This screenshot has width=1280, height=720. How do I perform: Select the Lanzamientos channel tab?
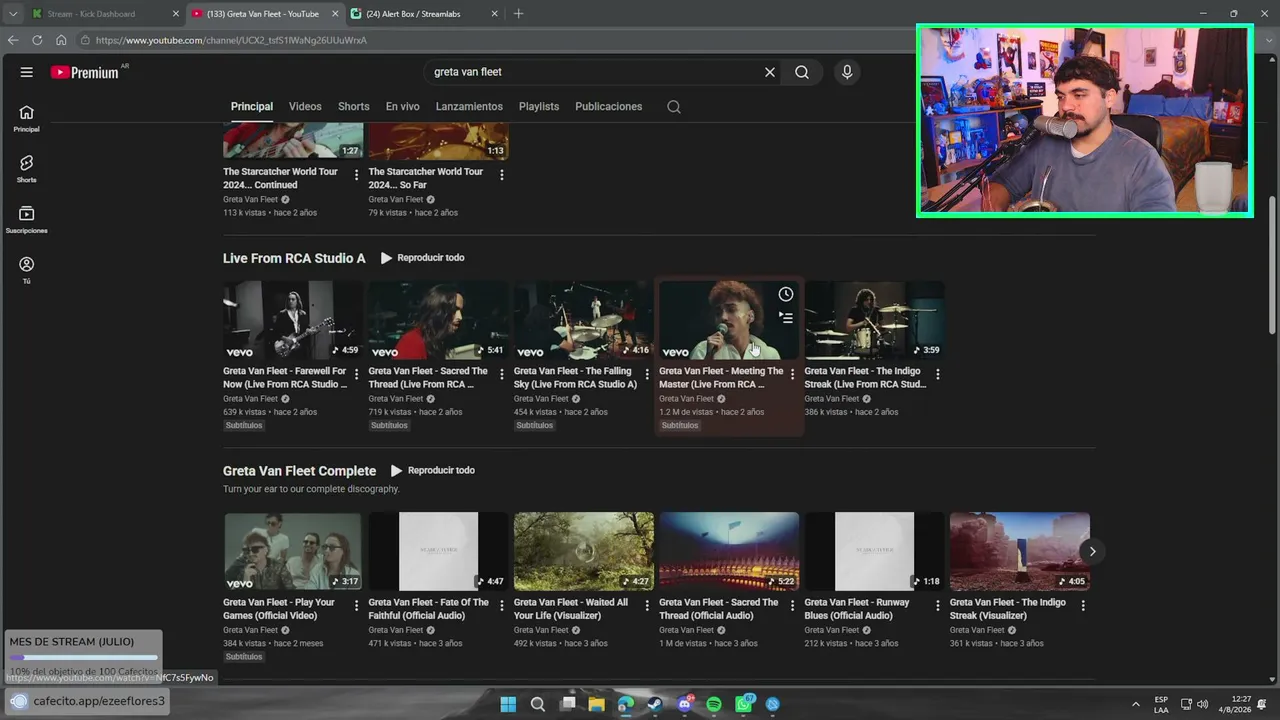[469, 107]
